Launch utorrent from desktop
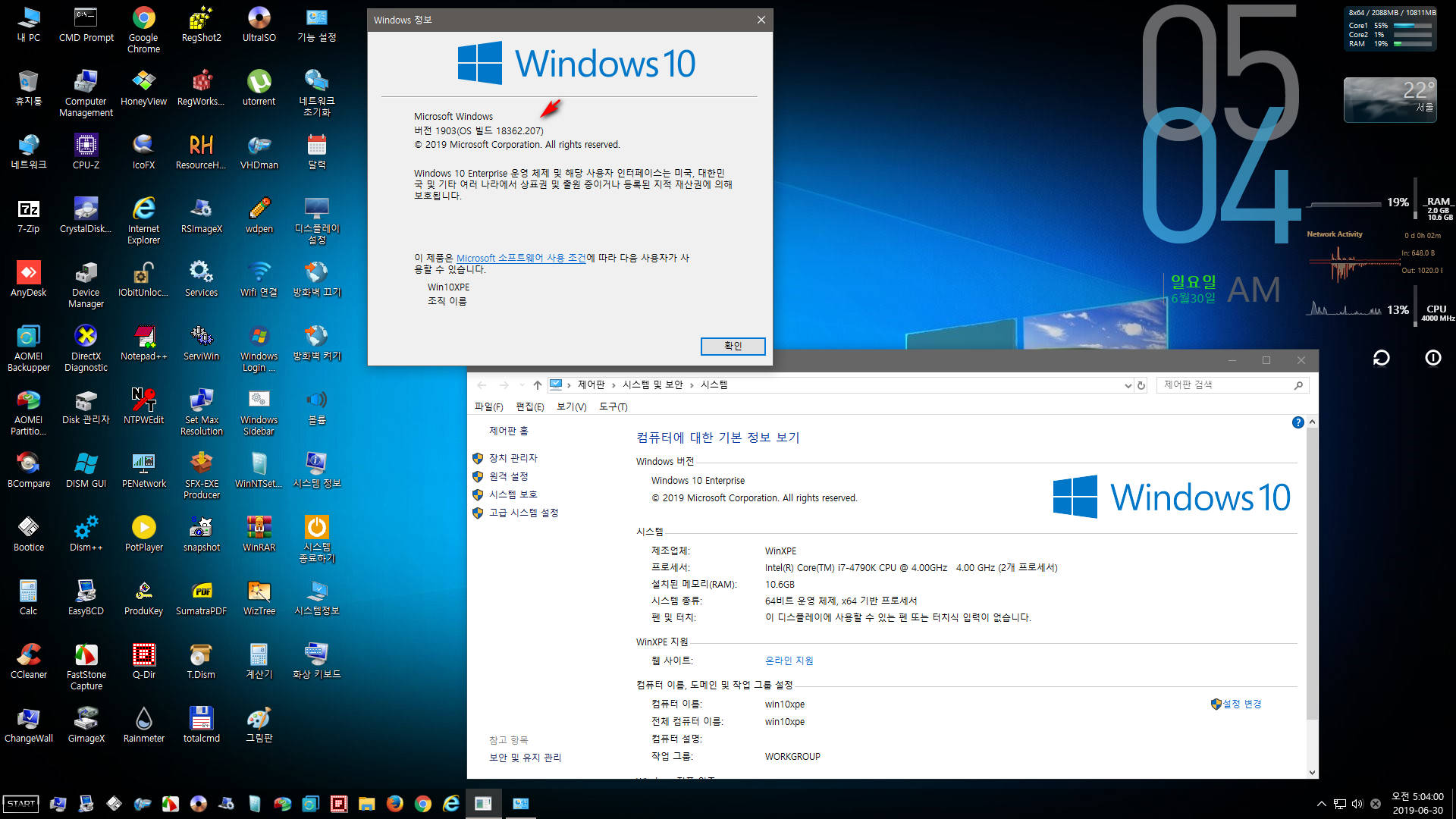The height and width of the screenshot is (819, 1456). (259, 88)
